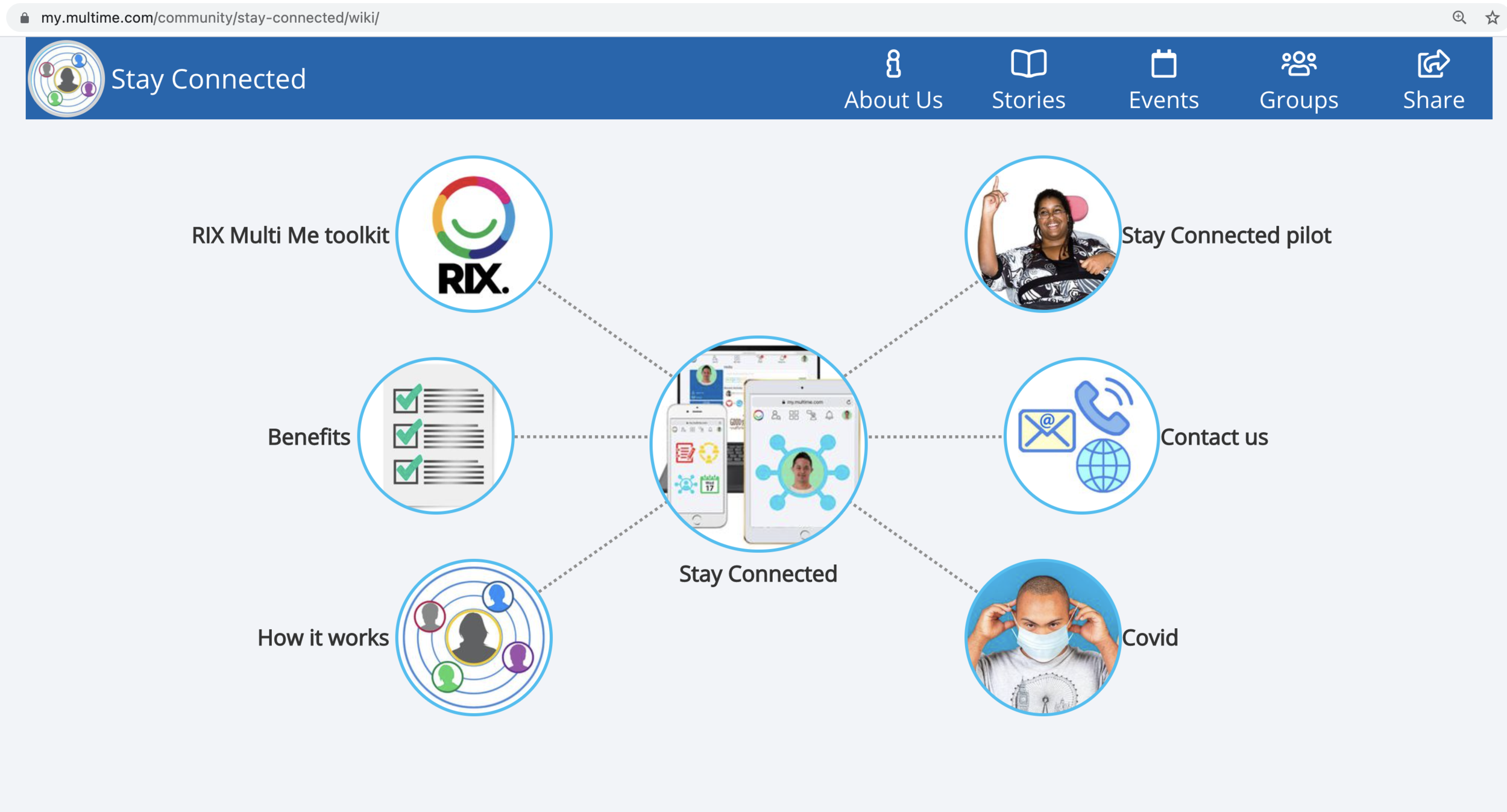Click the central Stay Connected devices node

coord(758,444)
